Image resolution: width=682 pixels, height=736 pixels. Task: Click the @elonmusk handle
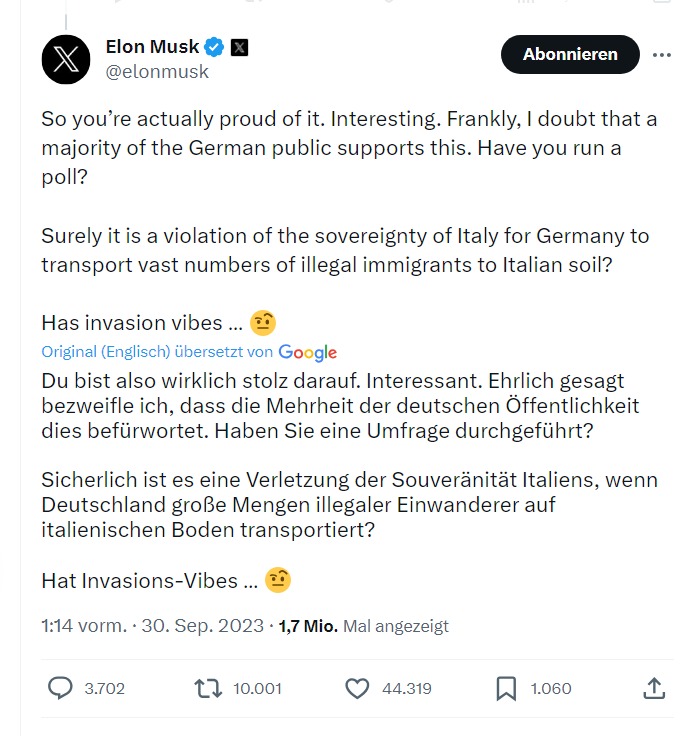tap(157, 72)
